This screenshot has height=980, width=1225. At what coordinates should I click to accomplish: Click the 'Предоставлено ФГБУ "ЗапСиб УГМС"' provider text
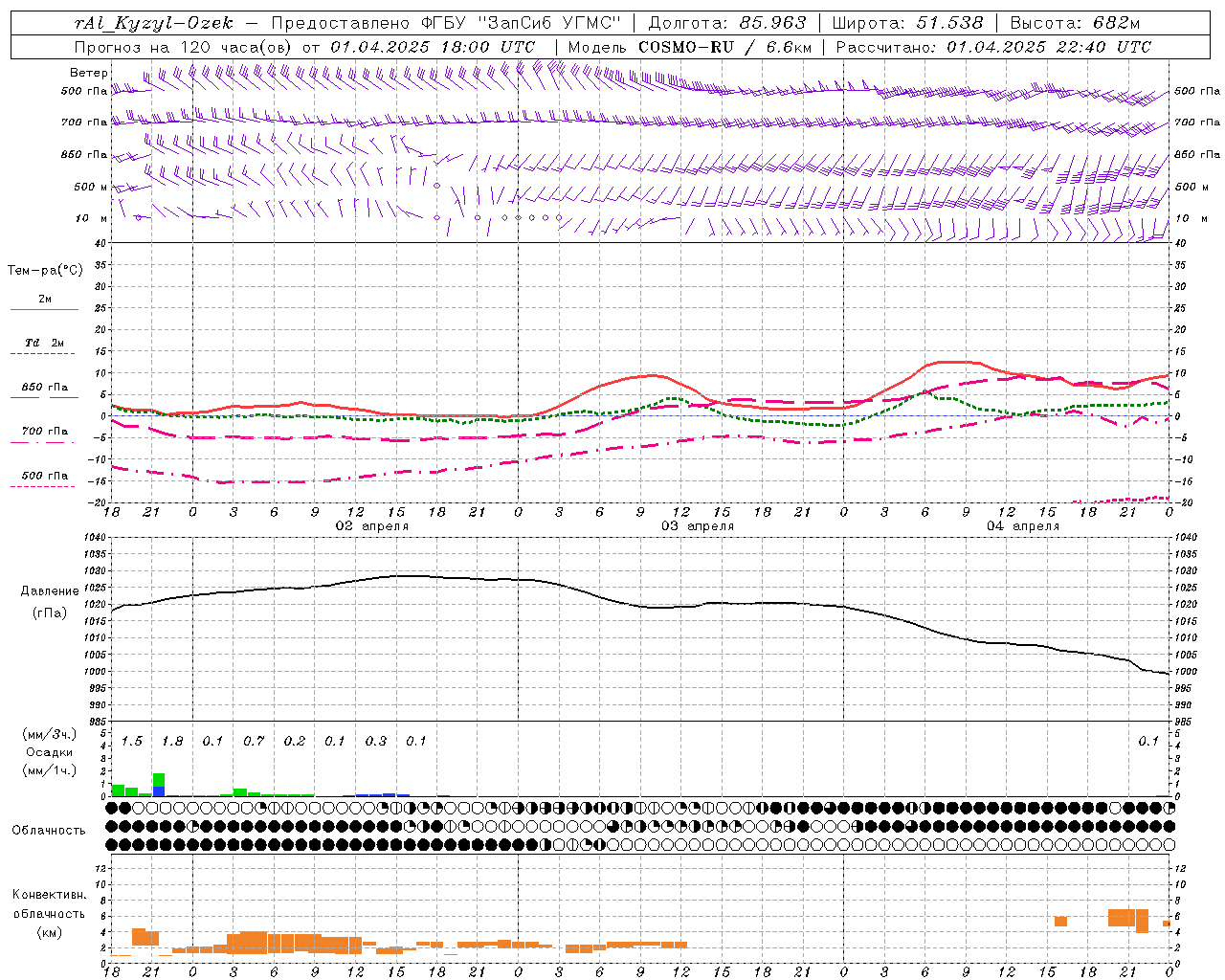point(448,23)
